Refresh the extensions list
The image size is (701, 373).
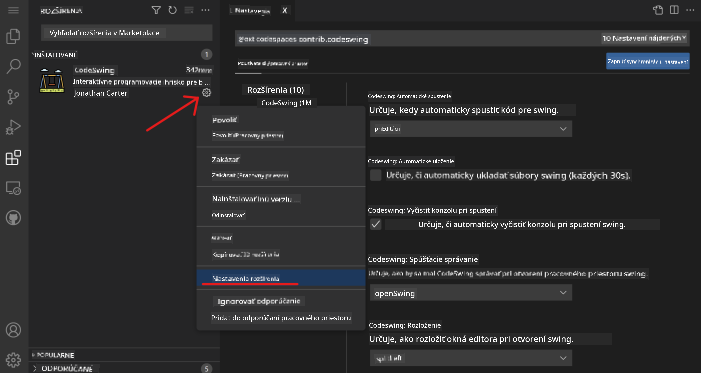[173, 10]
